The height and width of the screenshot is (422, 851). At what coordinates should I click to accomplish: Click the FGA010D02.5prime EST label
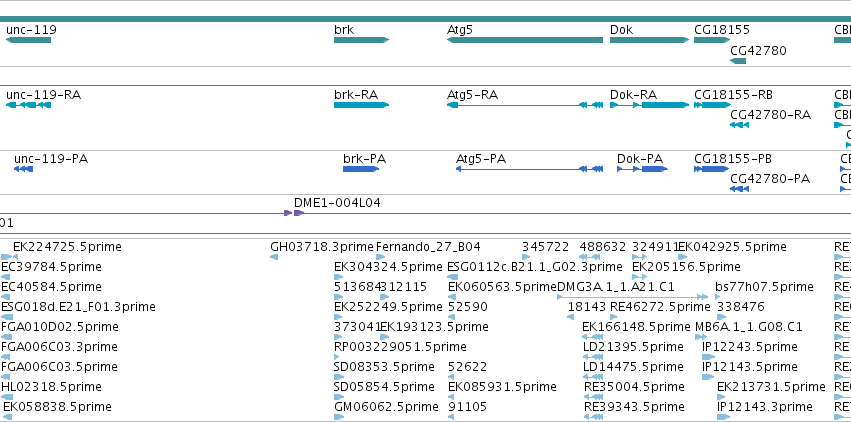(60, 327)
